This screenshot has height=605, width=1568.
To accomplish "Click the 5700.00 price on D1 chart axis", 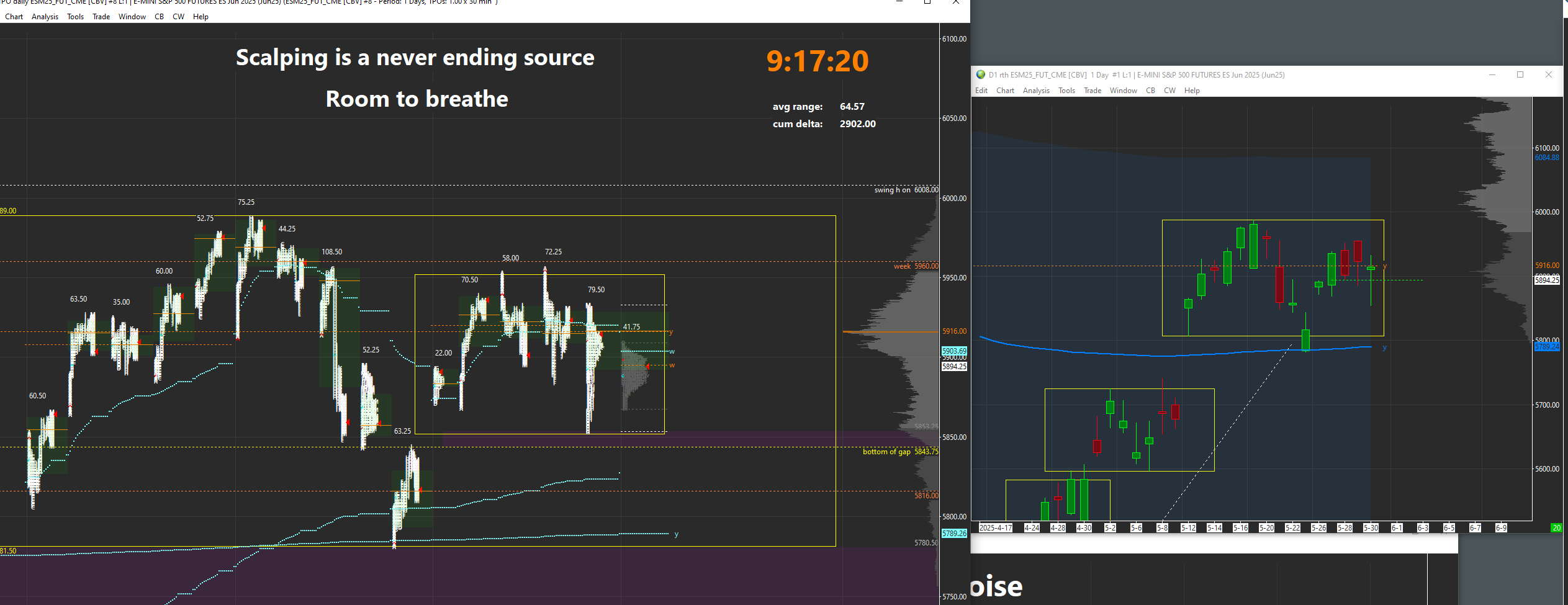I will click(1547, 405).
